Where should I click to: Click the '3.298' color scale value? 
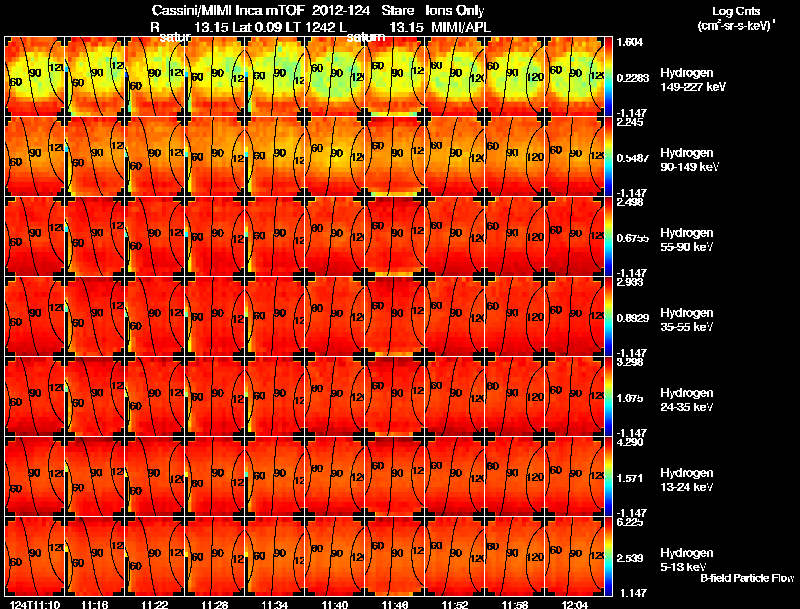(x=630, y=362)
